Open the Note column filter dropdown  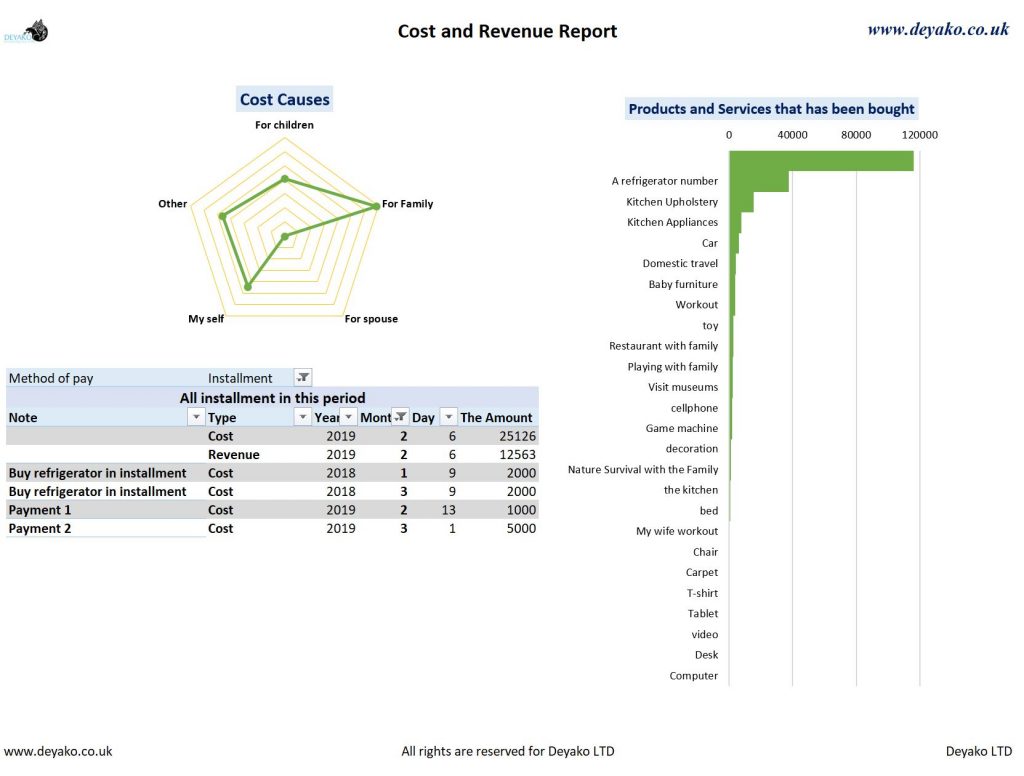pyautogui.click(x=196, y=417)
